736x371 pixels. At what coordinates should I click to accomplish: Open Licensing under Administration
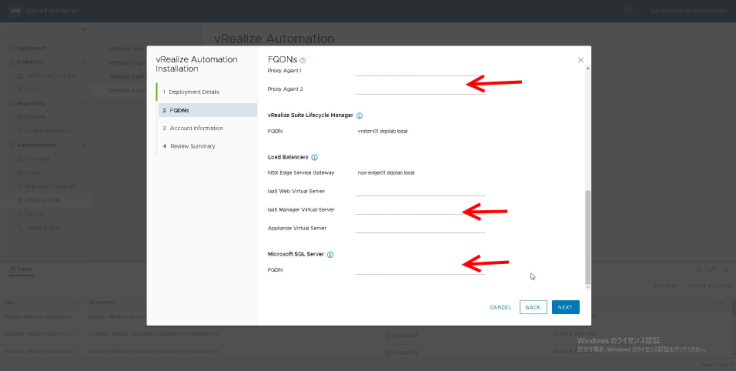coord(37,159)
